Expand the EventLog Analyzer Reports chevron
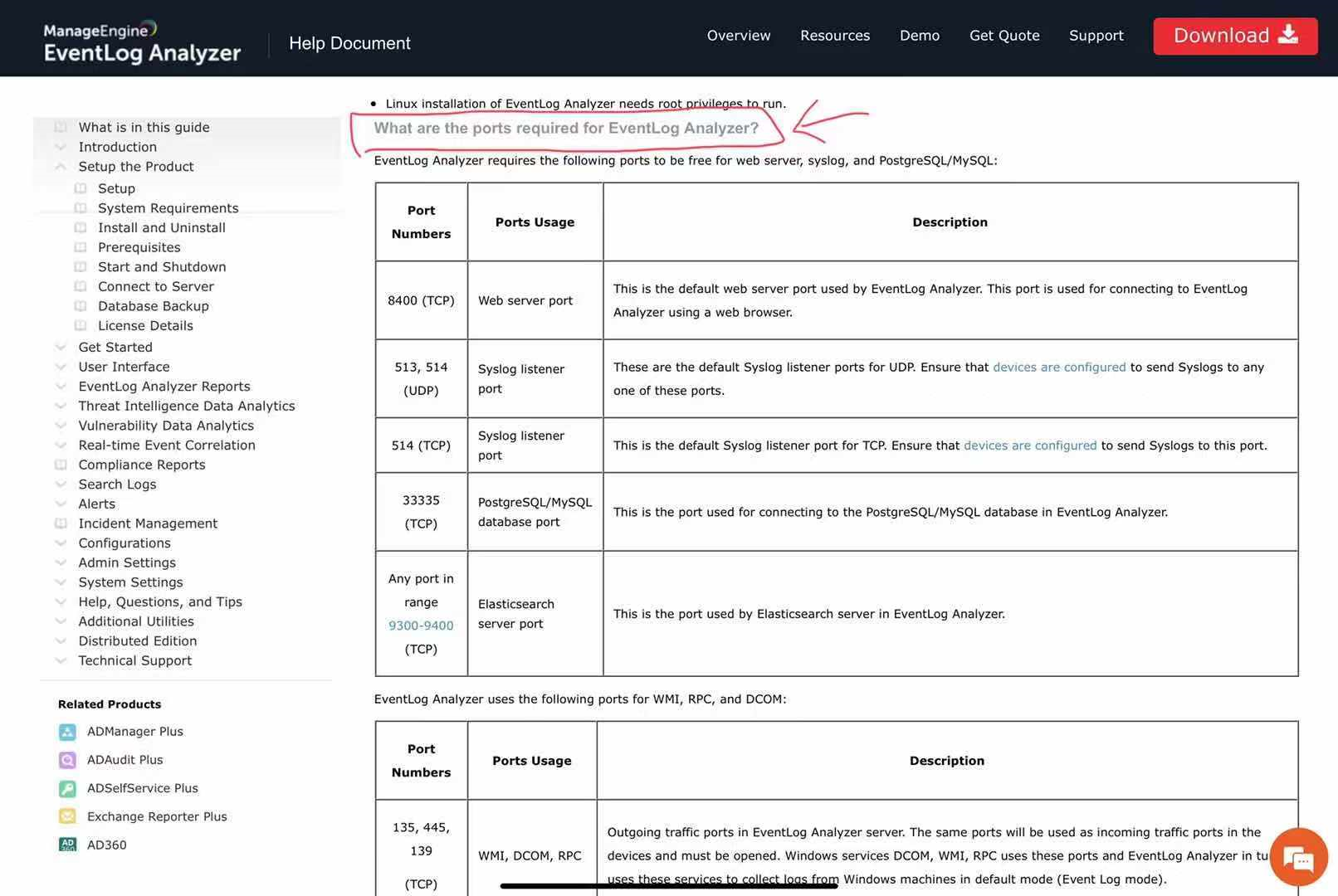 pos(61,386)
